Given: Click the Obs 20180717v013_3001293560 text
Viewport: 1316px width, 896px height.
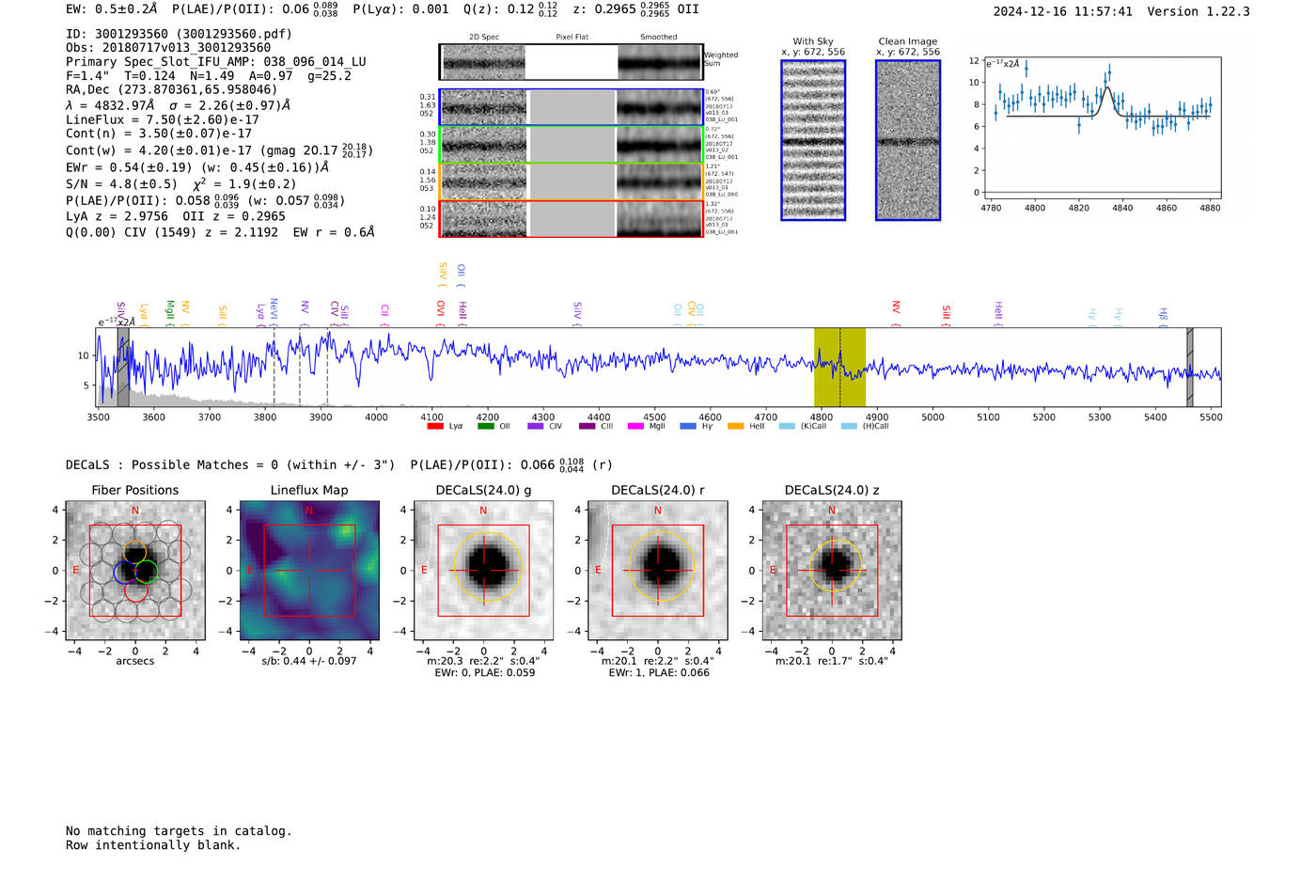Looking at the screenshot, I should pos(168,48).
